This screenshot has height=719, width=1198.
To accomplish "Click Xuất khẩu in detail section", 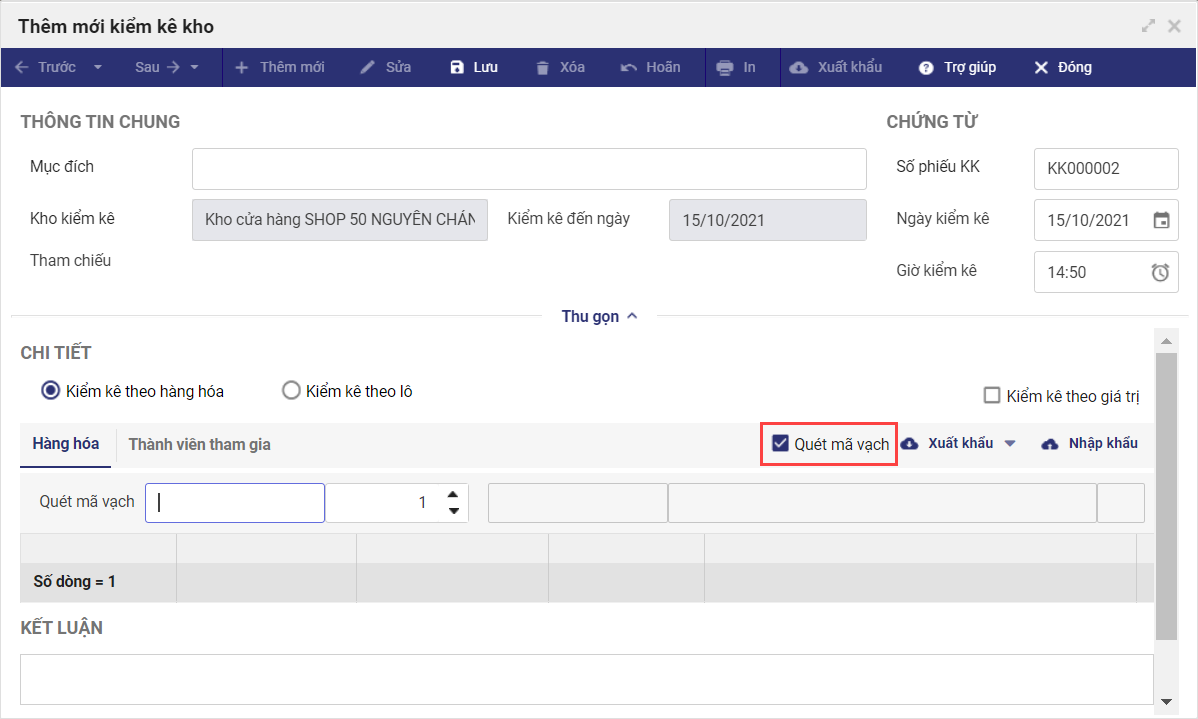I will (x=947, y=443).
